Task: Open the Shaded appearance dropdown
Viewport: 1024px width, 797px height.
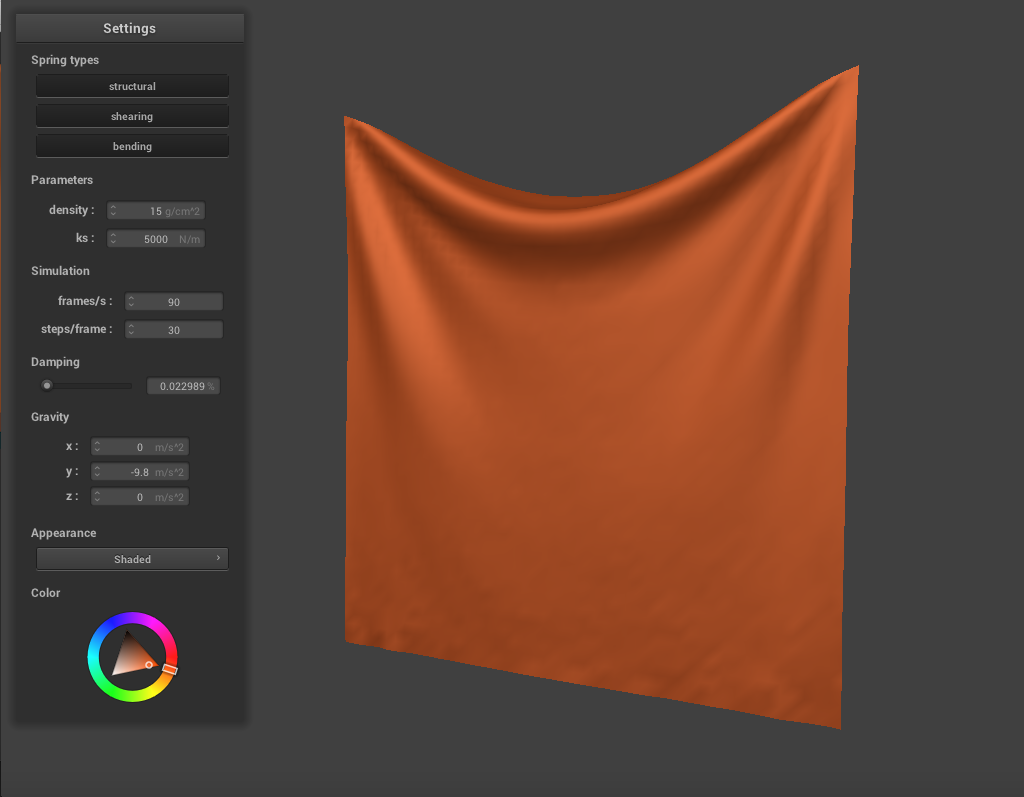Action: coord(132,559)
